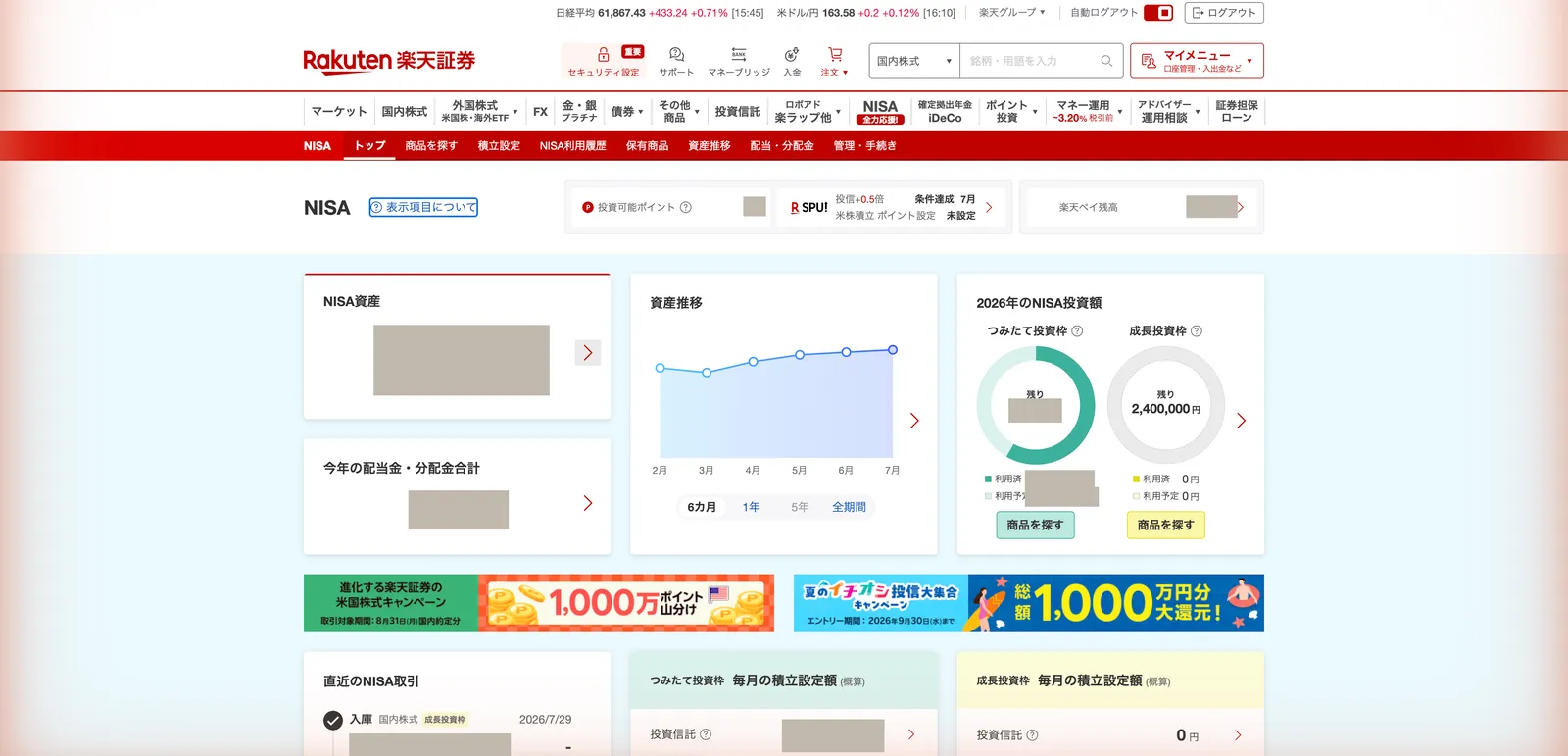This screenshot has height=756, width=1568.
Task: Open 楽天ペイ残高 arrow
Action: coord(1241,207)
